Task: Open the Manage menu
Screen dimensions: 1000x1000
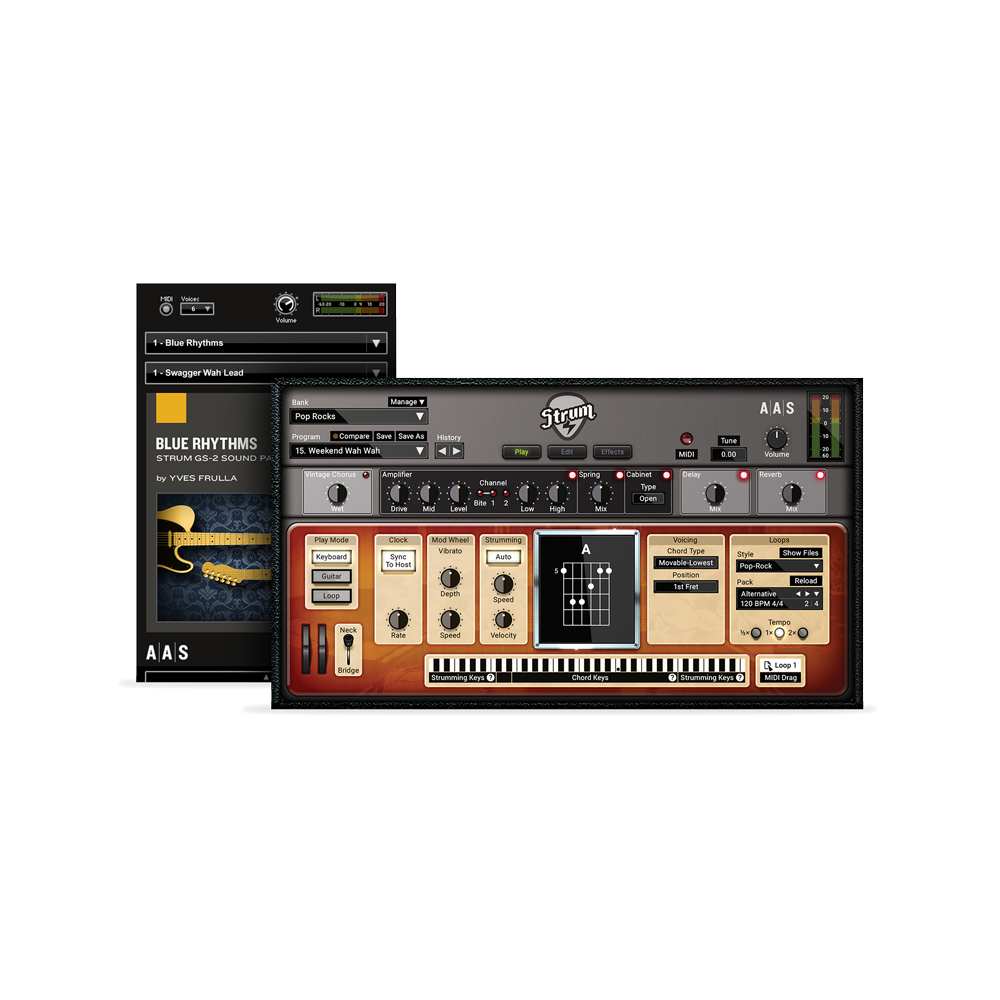Action: coord(409,401)
